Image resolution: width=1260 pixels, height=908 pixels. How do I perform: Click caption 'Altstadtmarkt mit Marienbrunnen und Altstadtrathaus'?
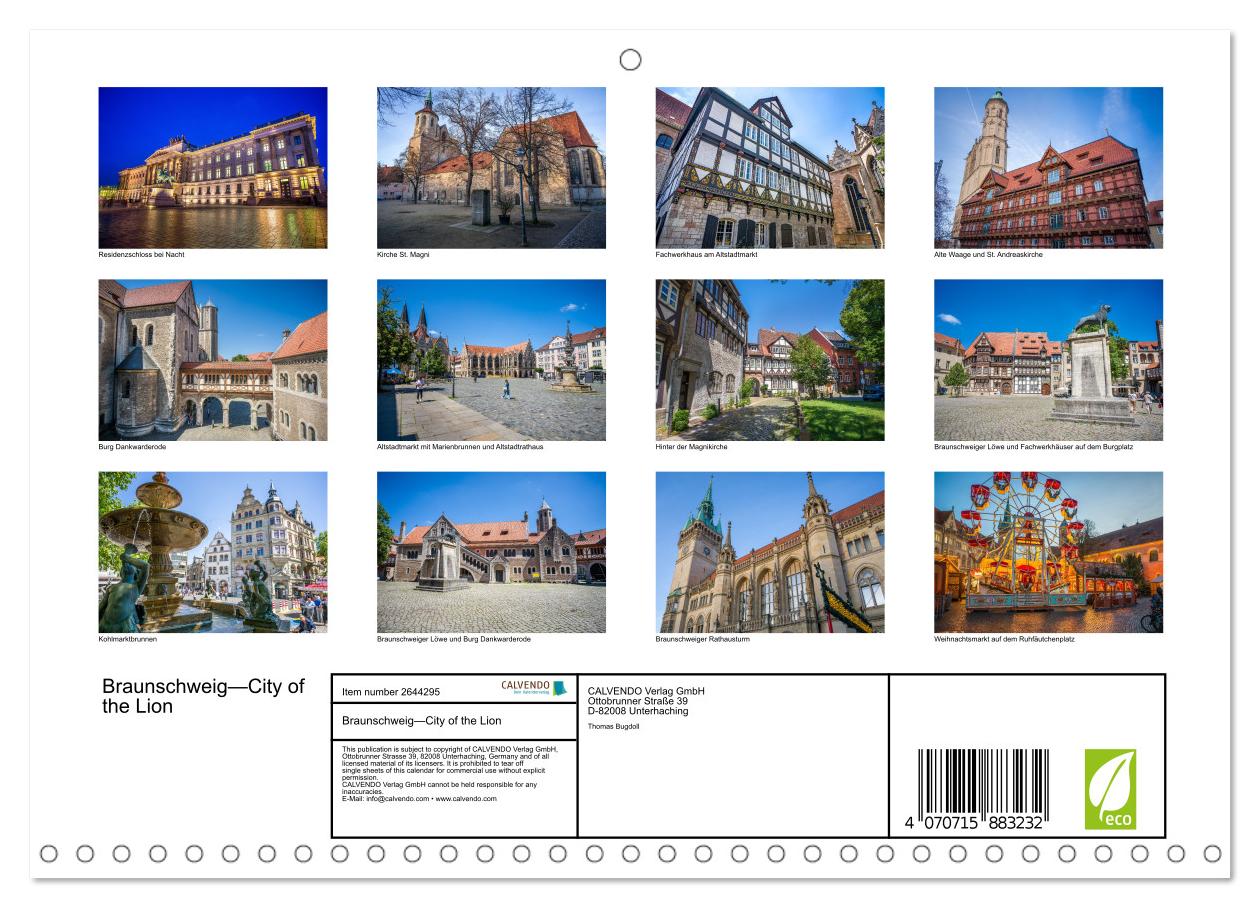(460, 446)
